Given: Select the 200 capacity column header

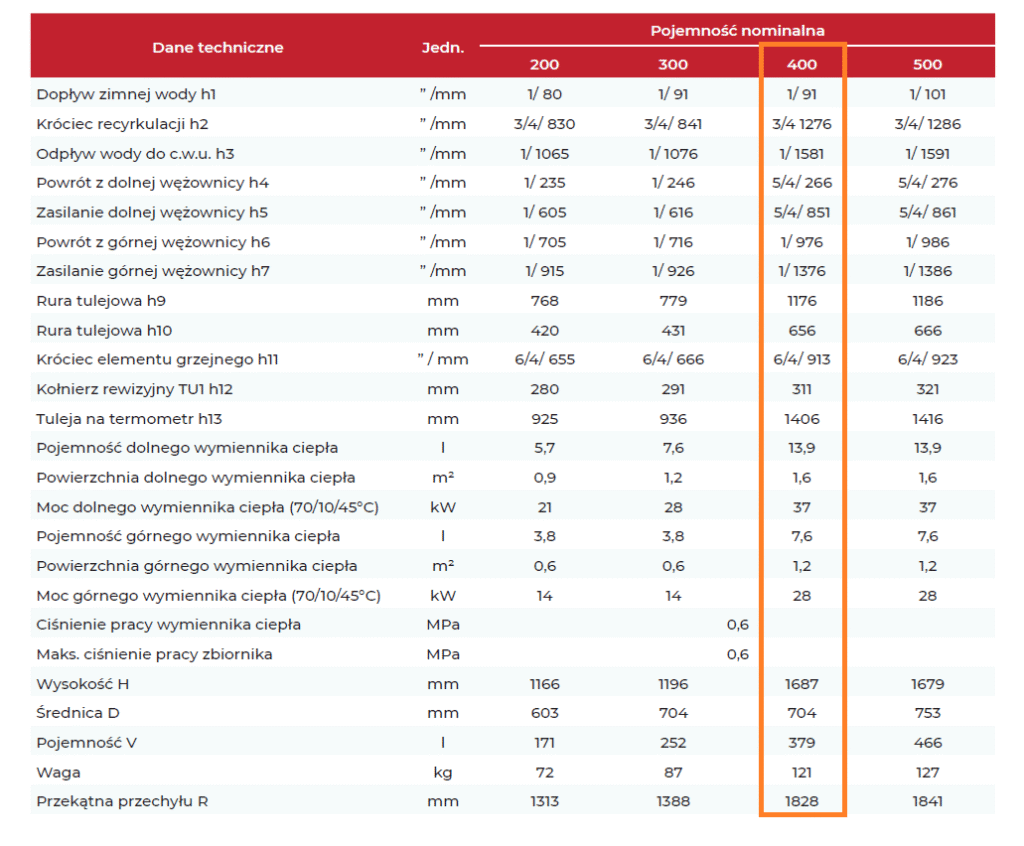Looking at the screenshot, I should click(544, 64).
